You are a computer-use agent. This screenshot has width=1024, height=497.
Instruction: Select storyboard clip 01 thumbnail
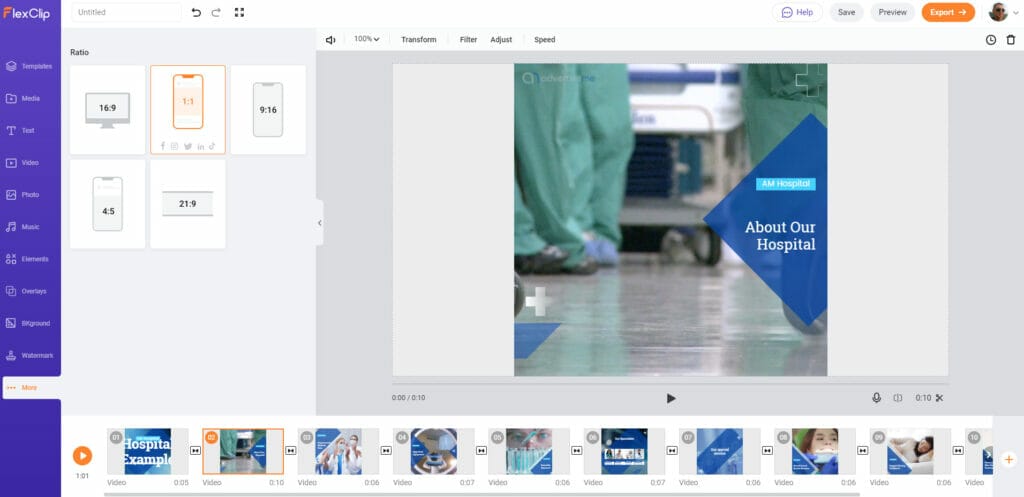click(x=148, y=451)
